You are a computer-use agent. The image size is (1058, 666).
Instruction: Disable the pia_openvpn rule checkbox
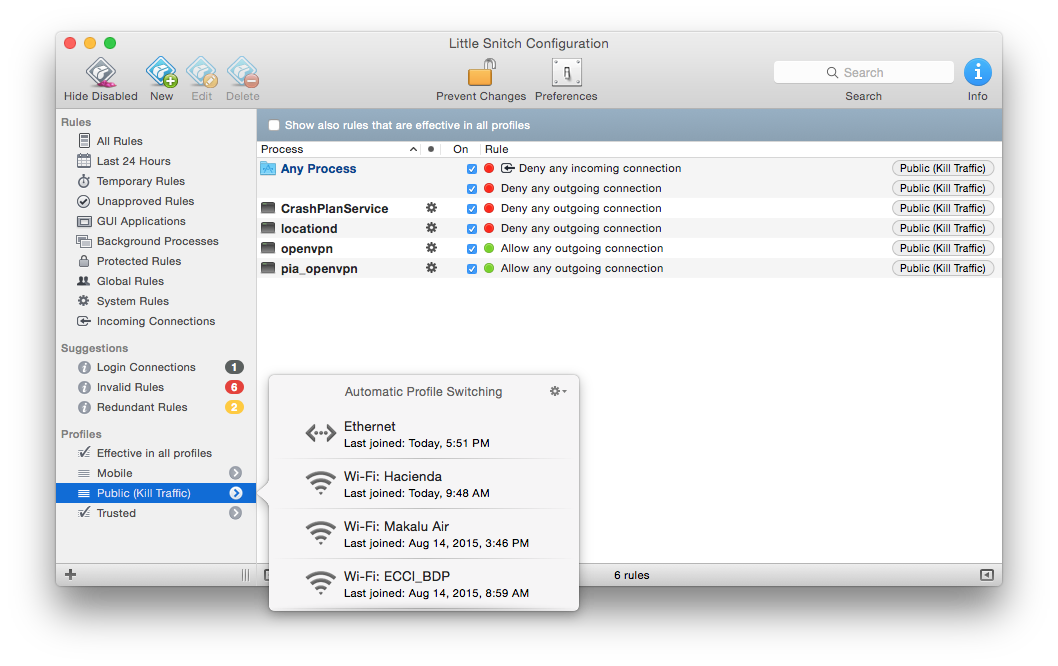472,269
